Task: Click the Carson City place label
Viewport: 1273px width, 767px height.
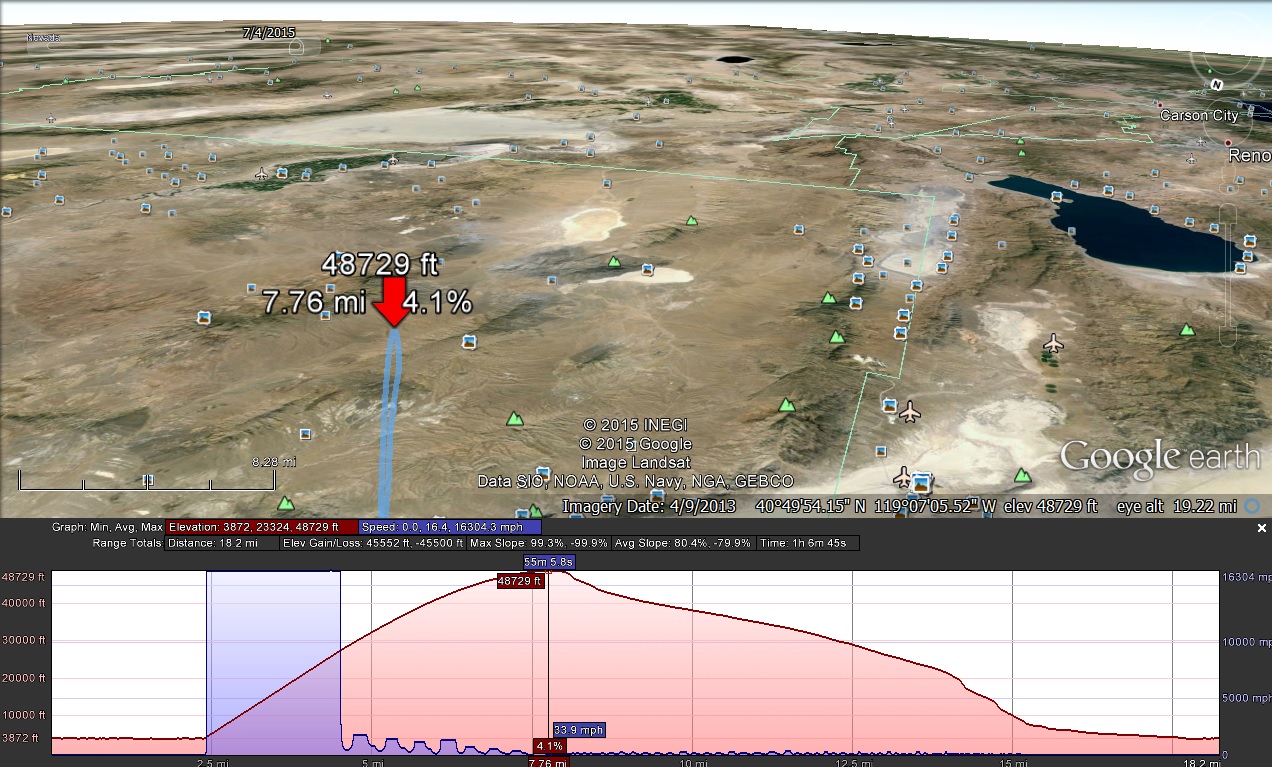Action: 1198,115
